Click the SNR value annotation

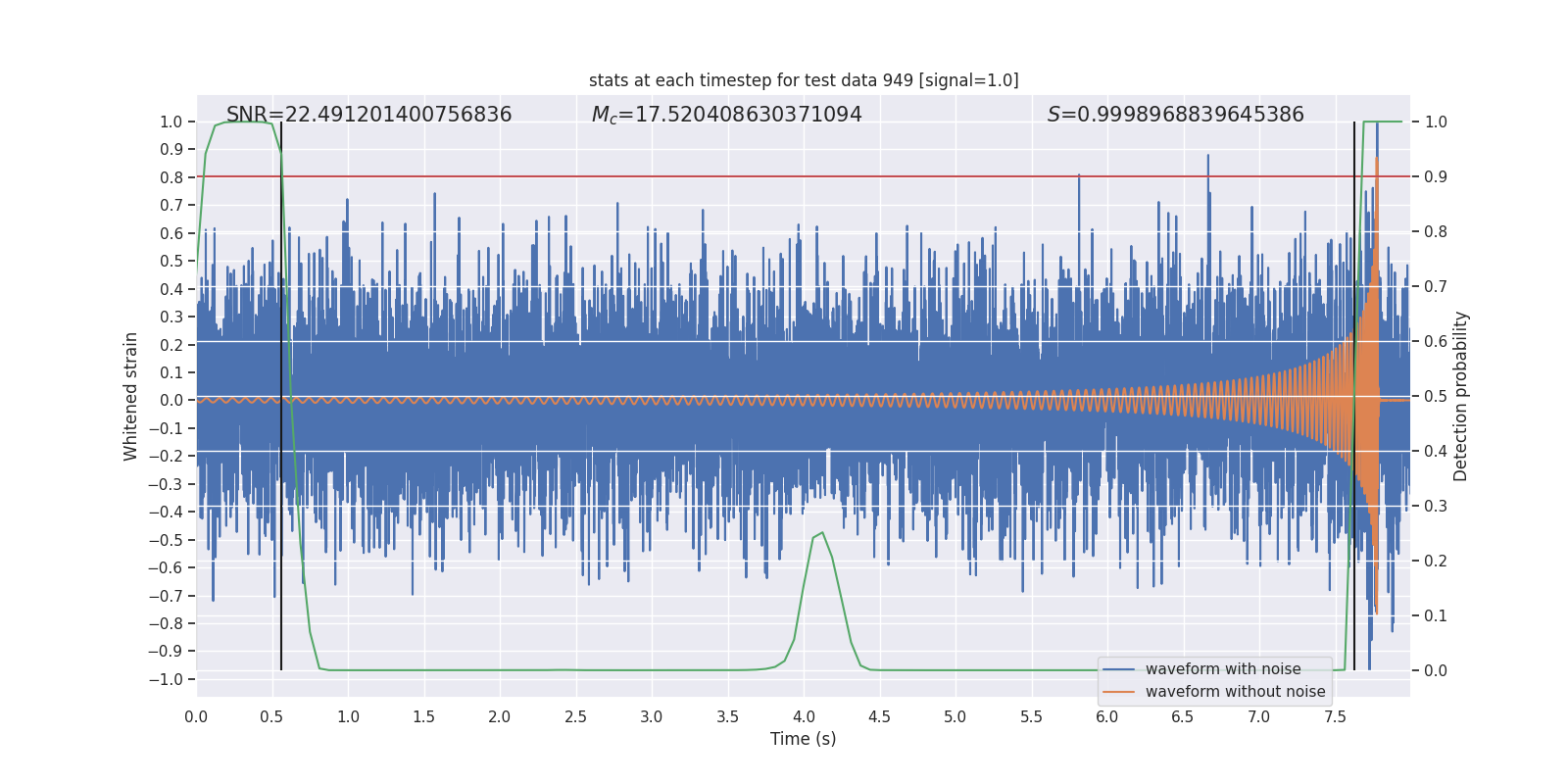(368, 115)
